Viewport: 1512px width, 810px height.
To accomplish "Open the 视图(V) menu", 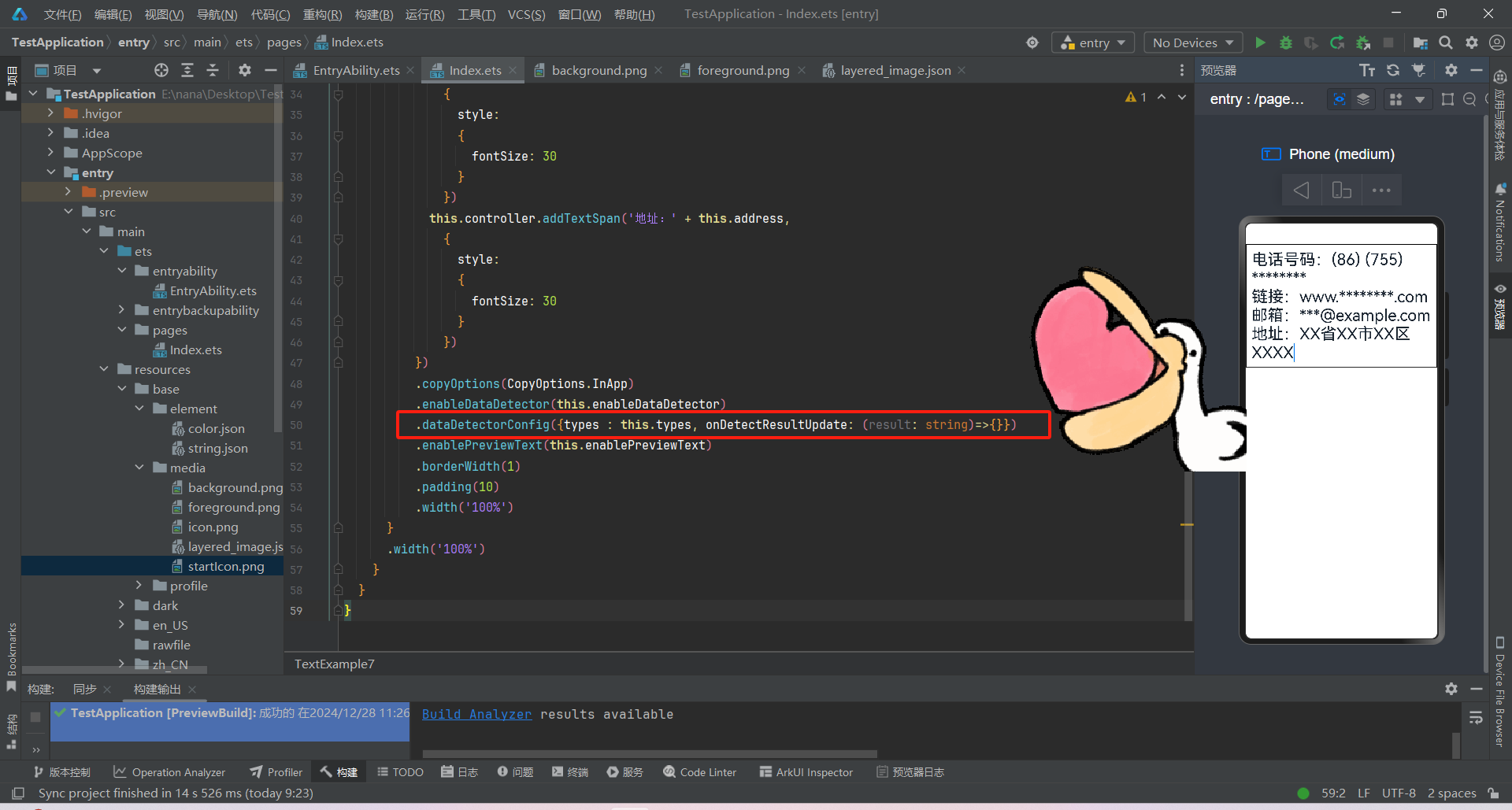I will pyautogui.click(x=163, y=13).
